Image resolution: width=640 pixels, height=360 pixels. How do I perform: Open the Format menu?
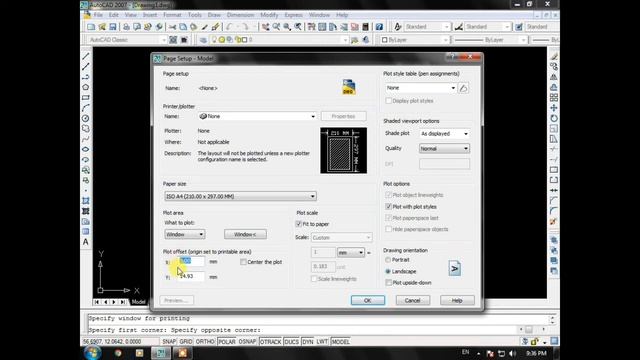pyautogui.click(x=172, y=15)
